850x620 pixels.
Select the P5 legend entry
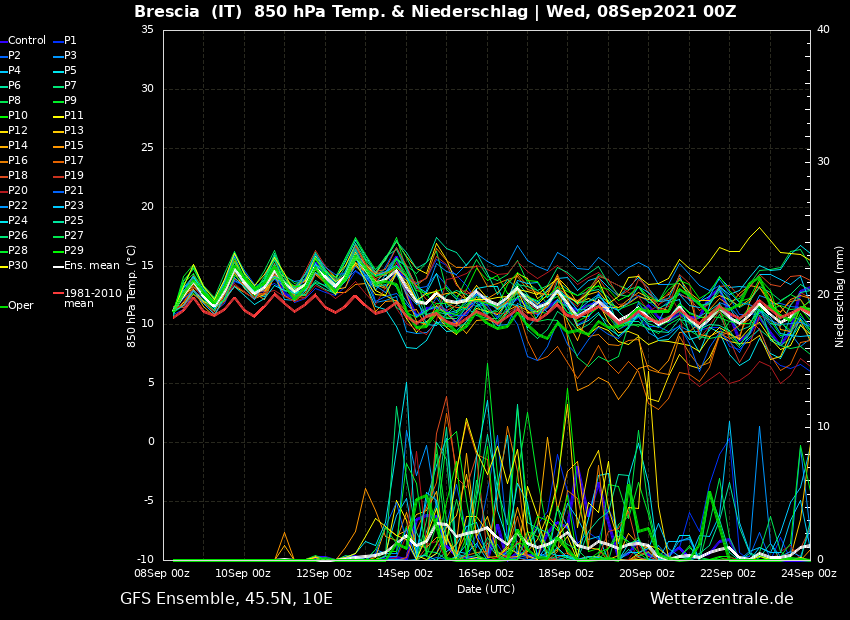(65, 70)
